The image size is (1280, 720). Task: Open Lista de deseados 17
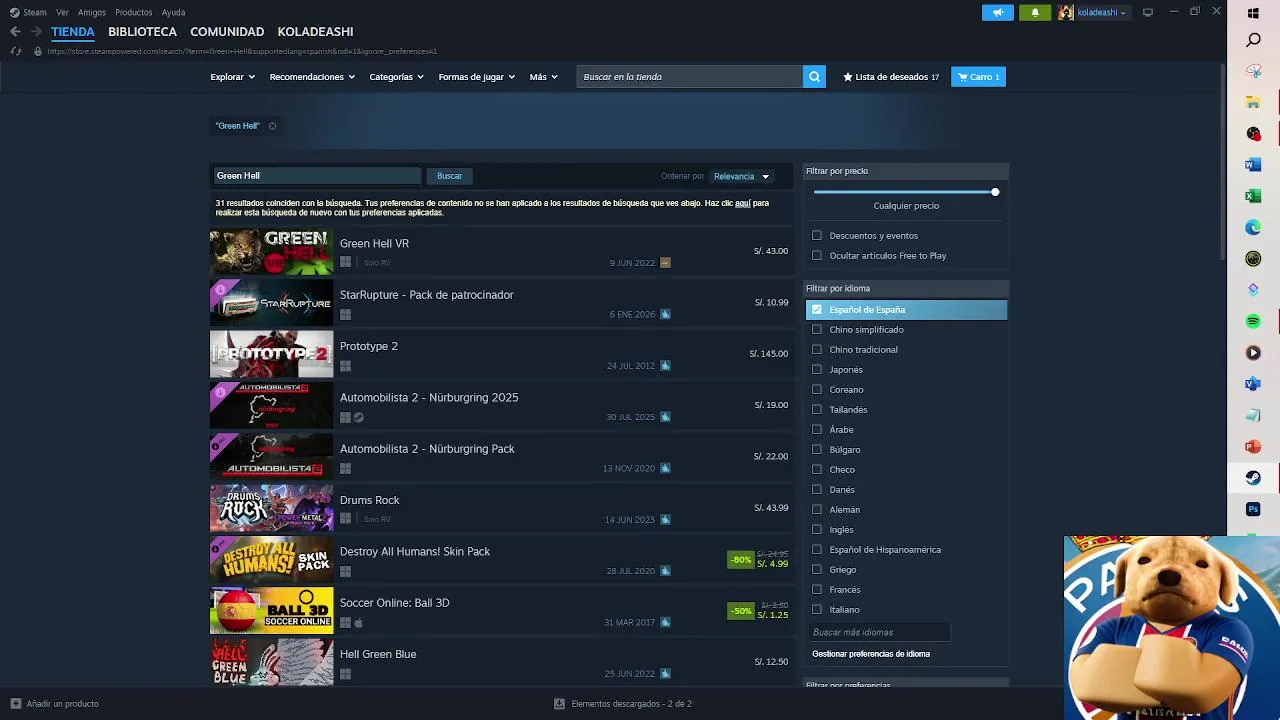click(891, 77)
